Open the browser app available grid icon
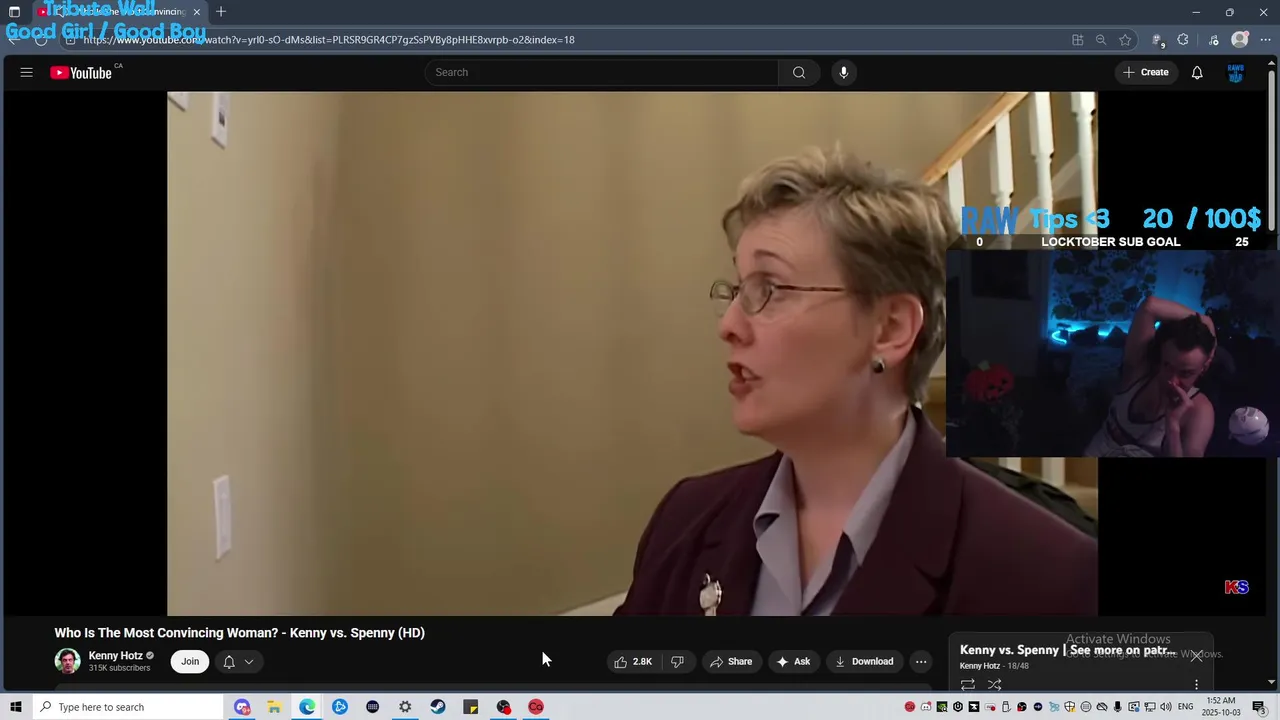1280x720 pixels. 1077,40
